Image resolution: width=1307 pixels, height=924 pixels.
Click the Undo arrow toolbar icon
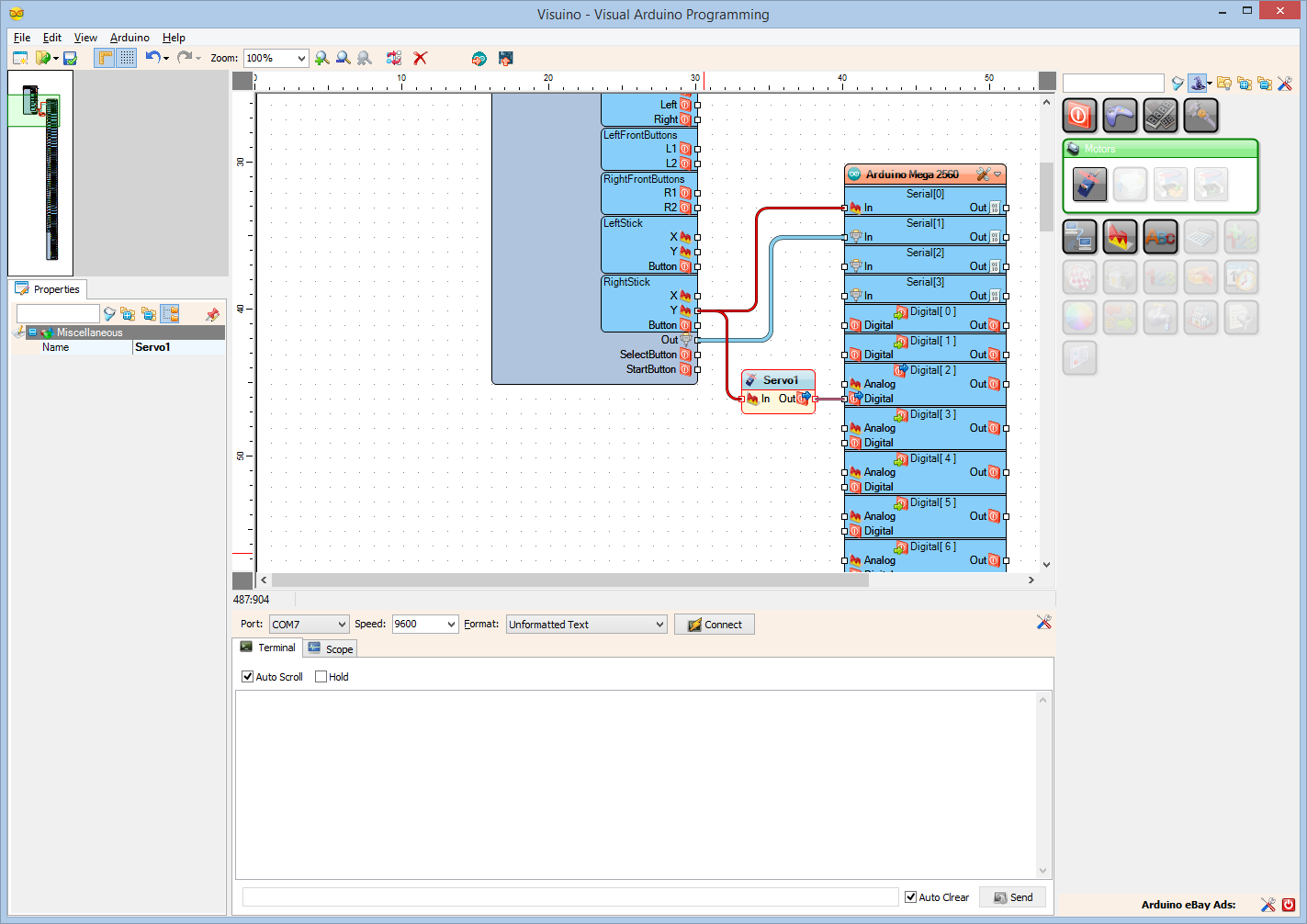[x=152, y=57]
